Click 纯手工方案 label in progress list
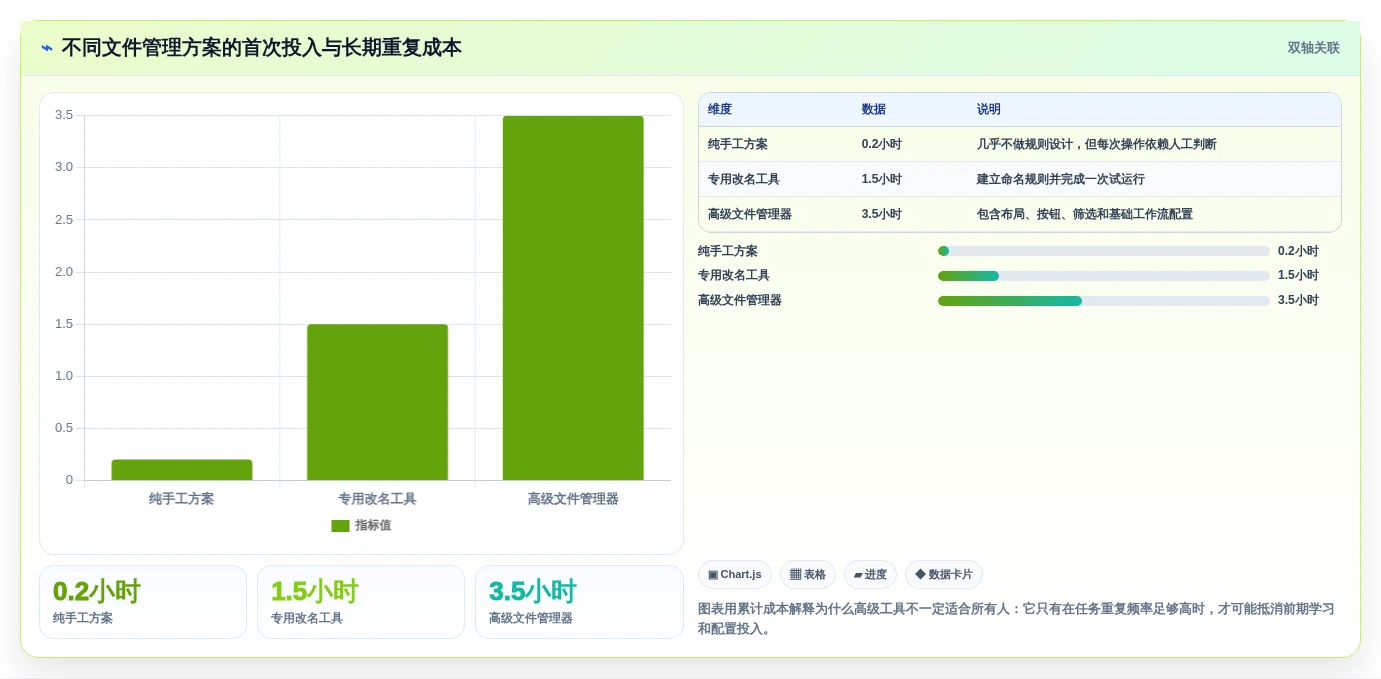1381x679 pixels. 728,251
